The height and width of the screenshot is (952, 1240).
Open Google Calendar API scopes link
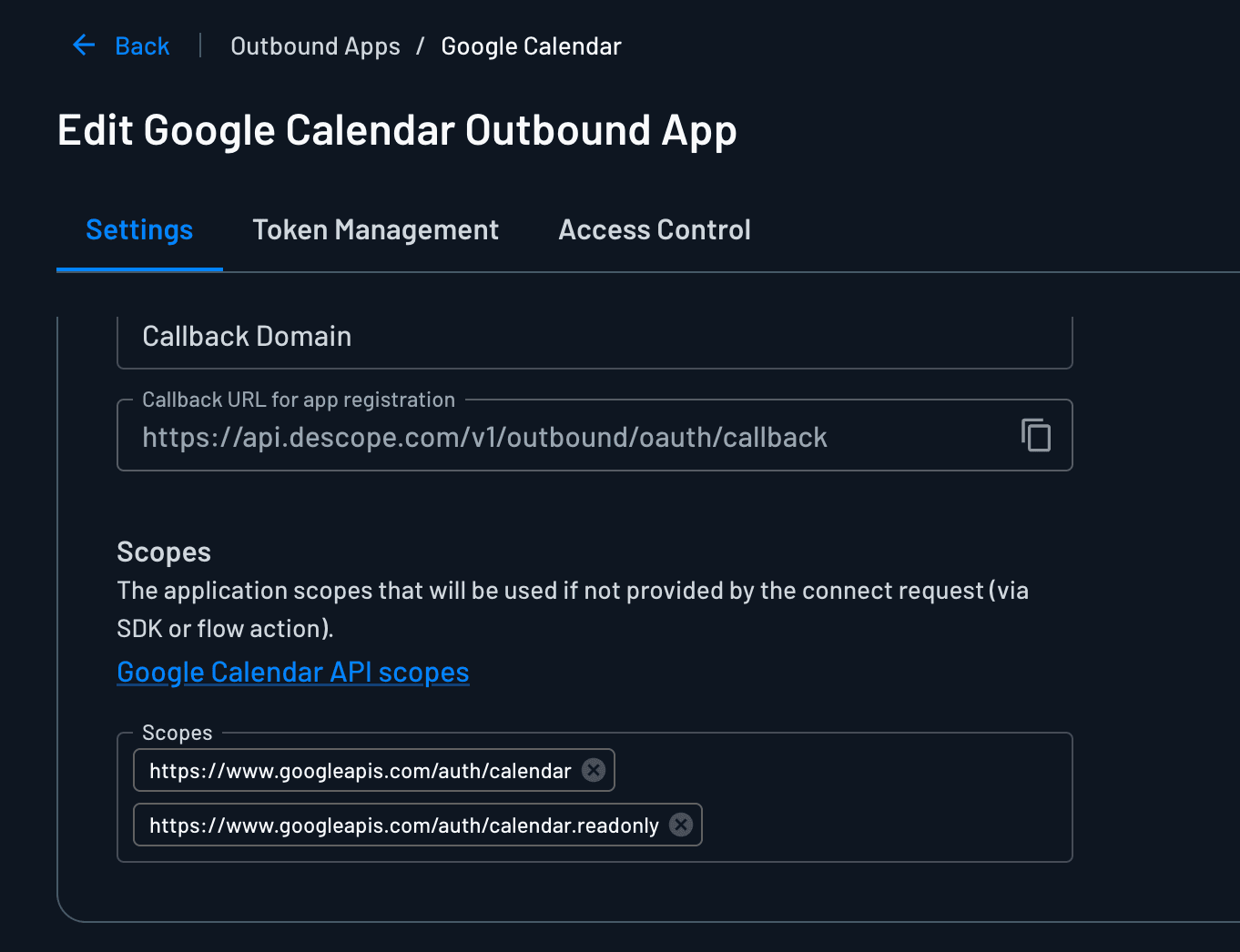[293, 673]
